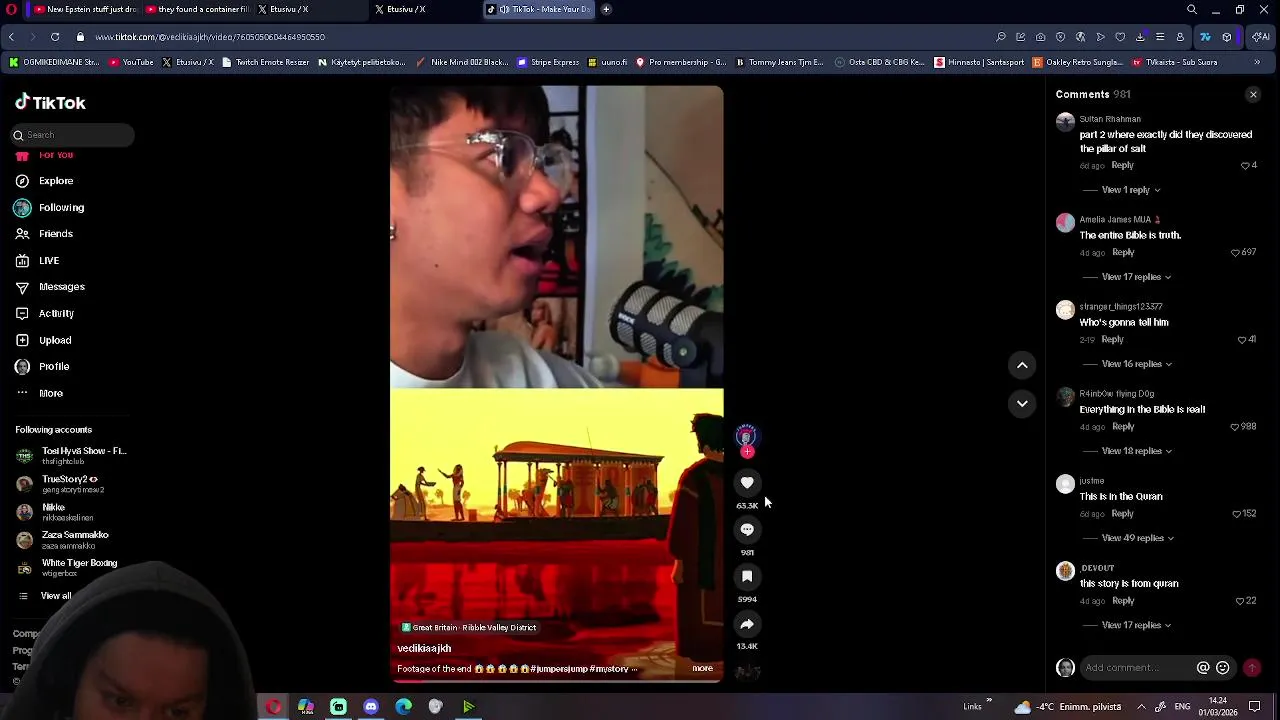This screenshot has height=720, width=1280.
Task: Reload the page in browser toolbar
Action: tap(55, 37)
